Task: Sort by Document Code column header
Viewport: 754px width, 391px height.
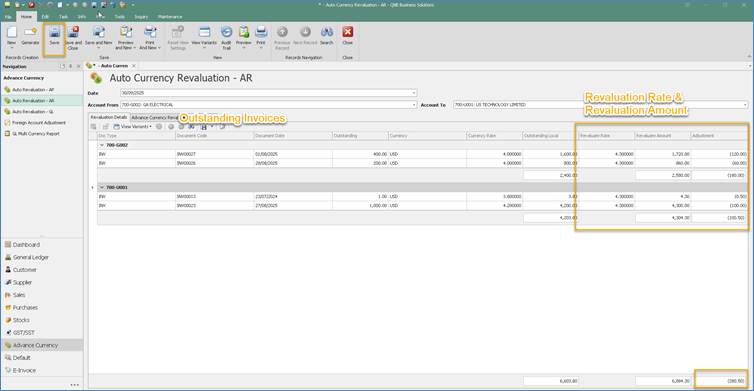Action: [x=214, y=136]
